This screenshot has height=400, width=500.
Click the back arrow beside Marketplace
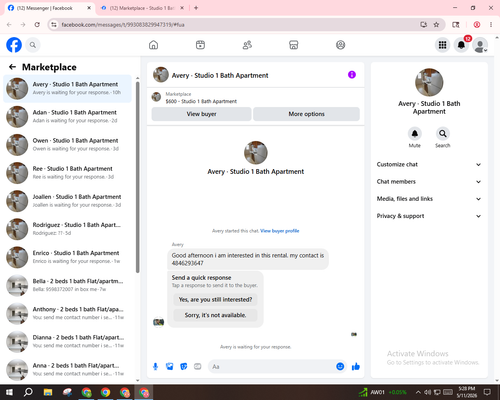point(12,67)
